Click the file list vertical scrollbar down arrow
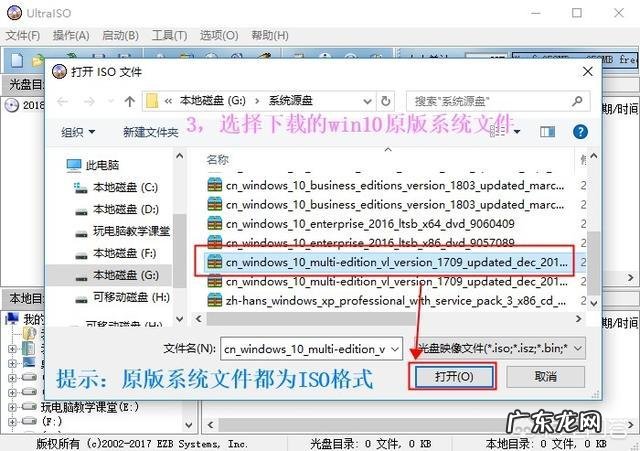The image size is (640, 451). [x=594, y=303]
